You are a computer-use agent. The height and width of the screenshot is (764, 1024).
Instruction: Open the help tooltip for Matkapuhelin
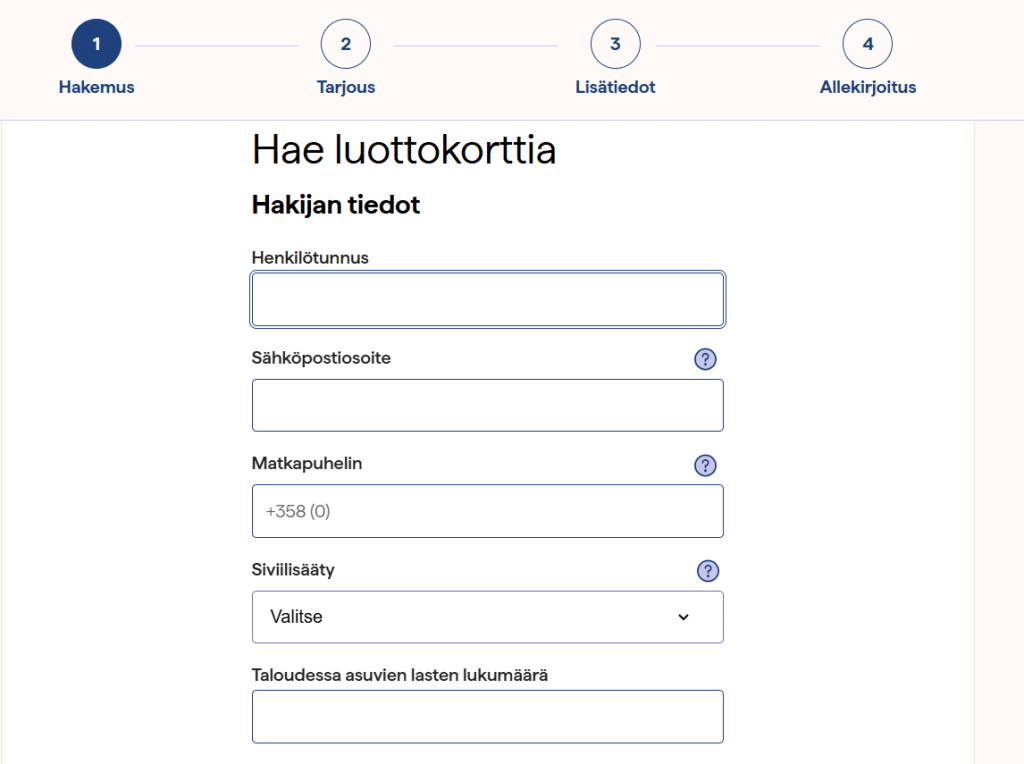[706, 465]
